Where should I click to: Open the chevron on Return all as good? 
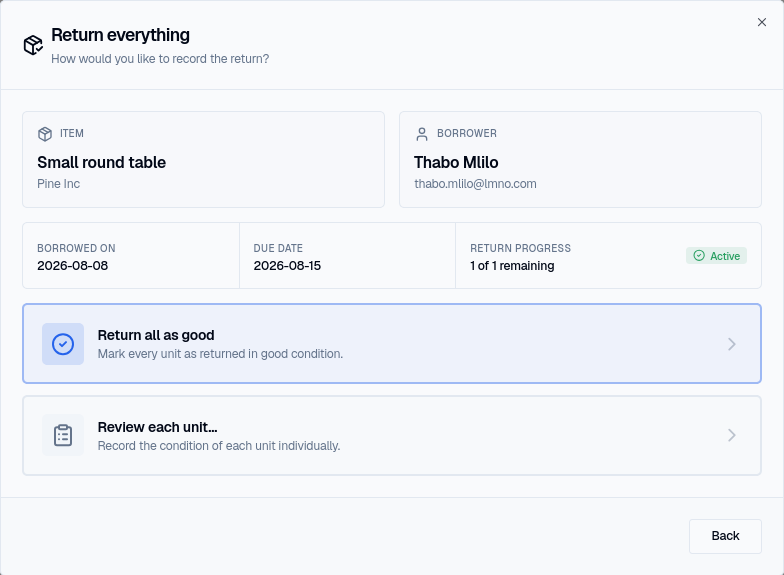(732, 344)
